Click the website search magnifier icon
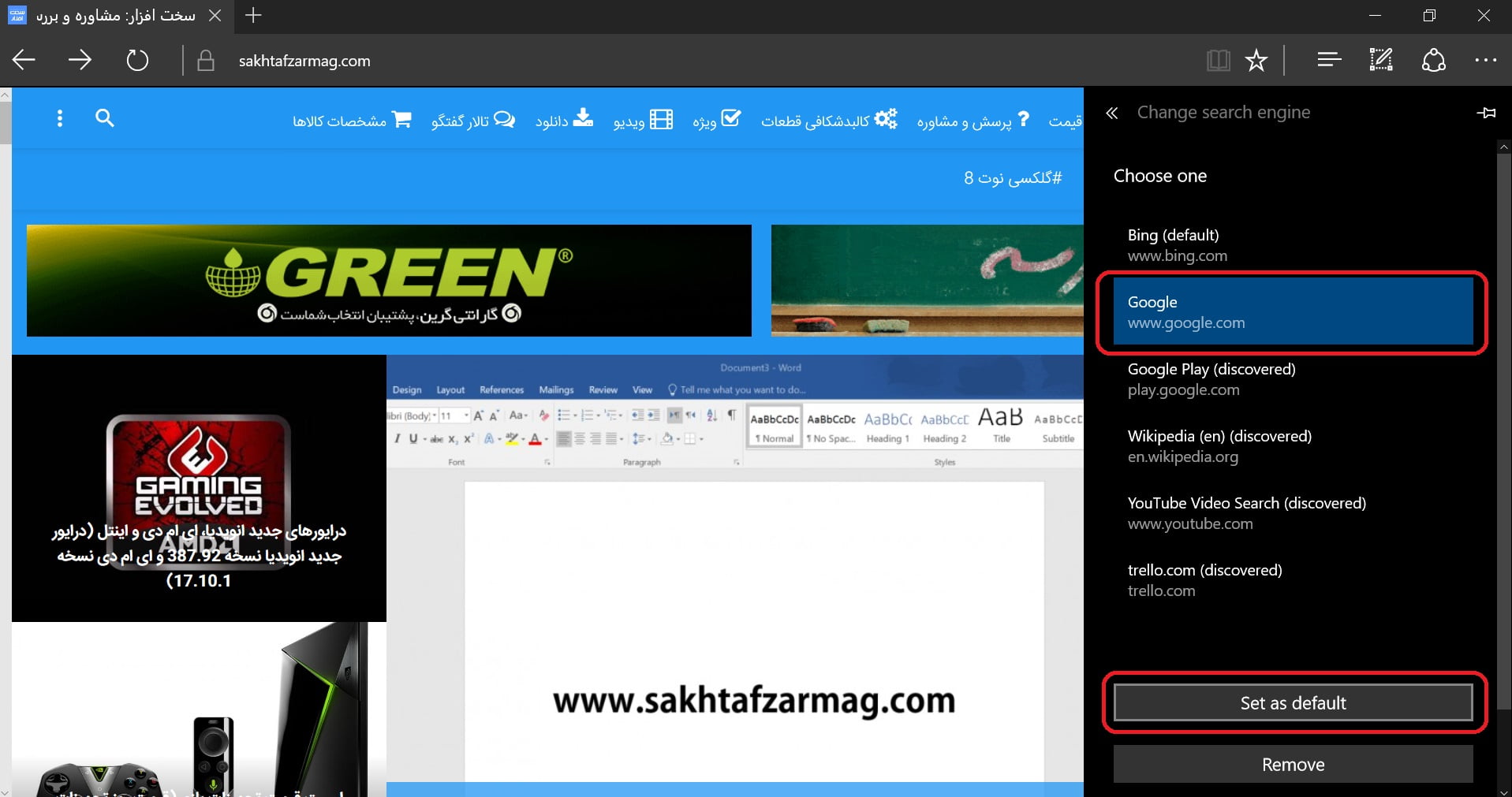The width and height of the screenshot is (1512, 797). (x=105, y=118)
